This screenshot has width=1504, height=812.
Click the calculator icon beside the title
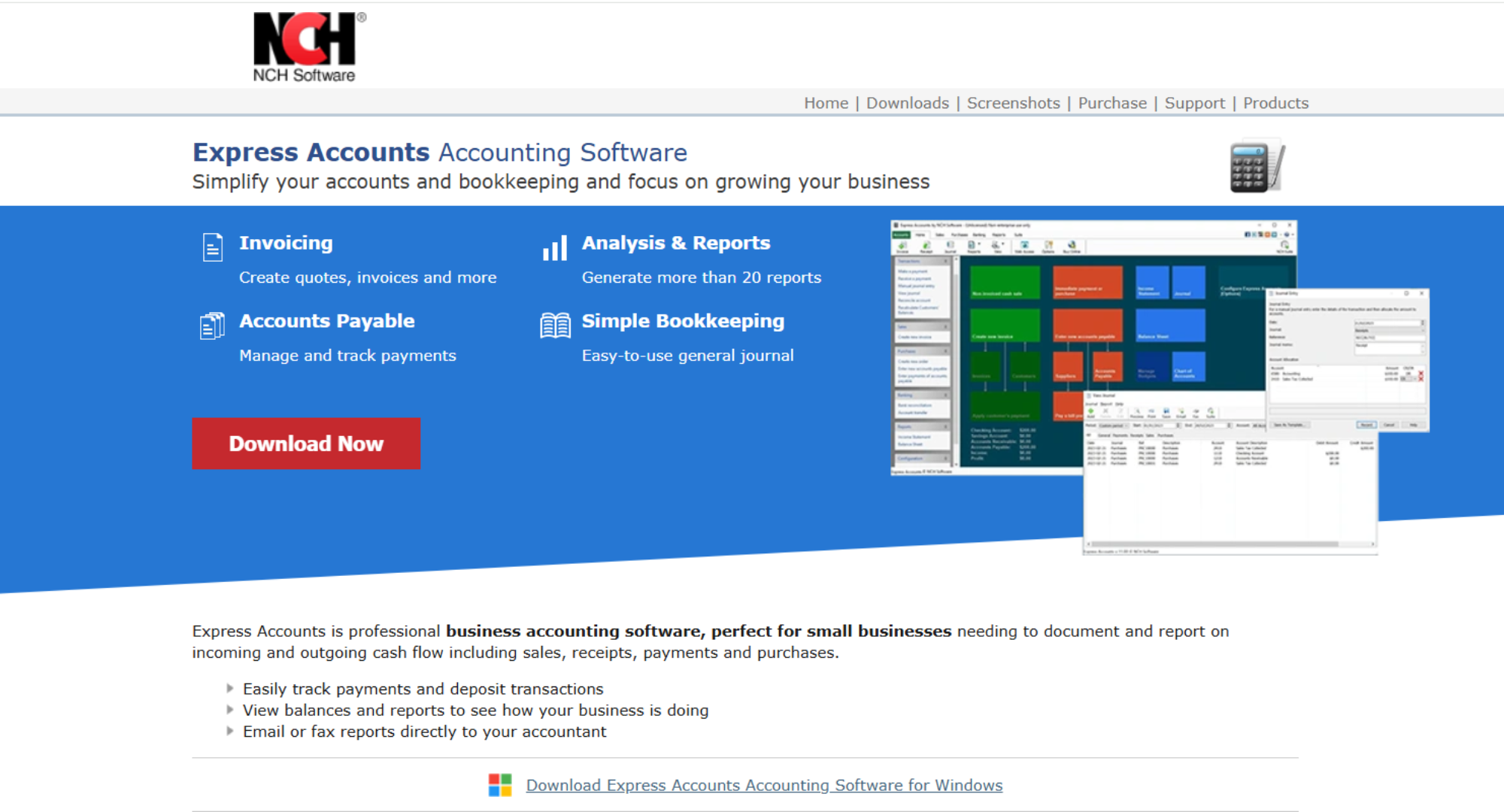1257,166
